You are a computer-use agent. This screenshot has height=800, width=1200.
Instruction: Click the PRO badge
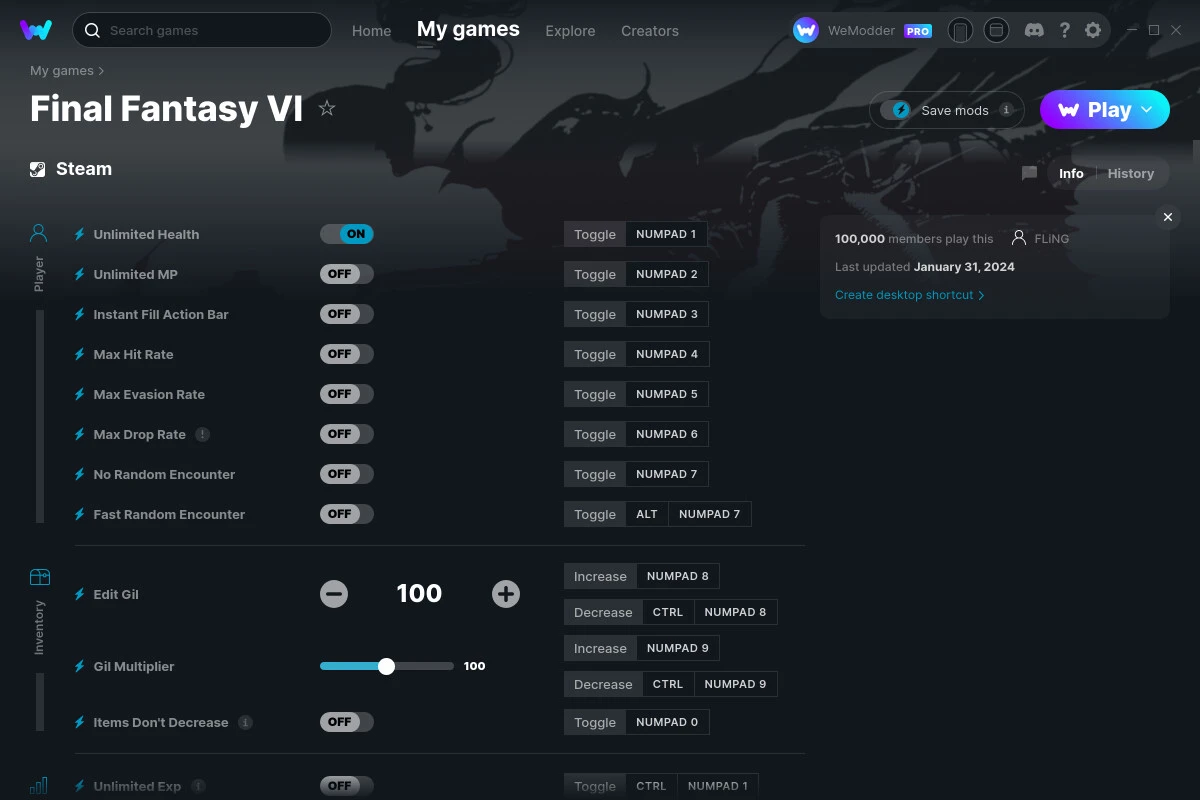(x=918, y=31)
